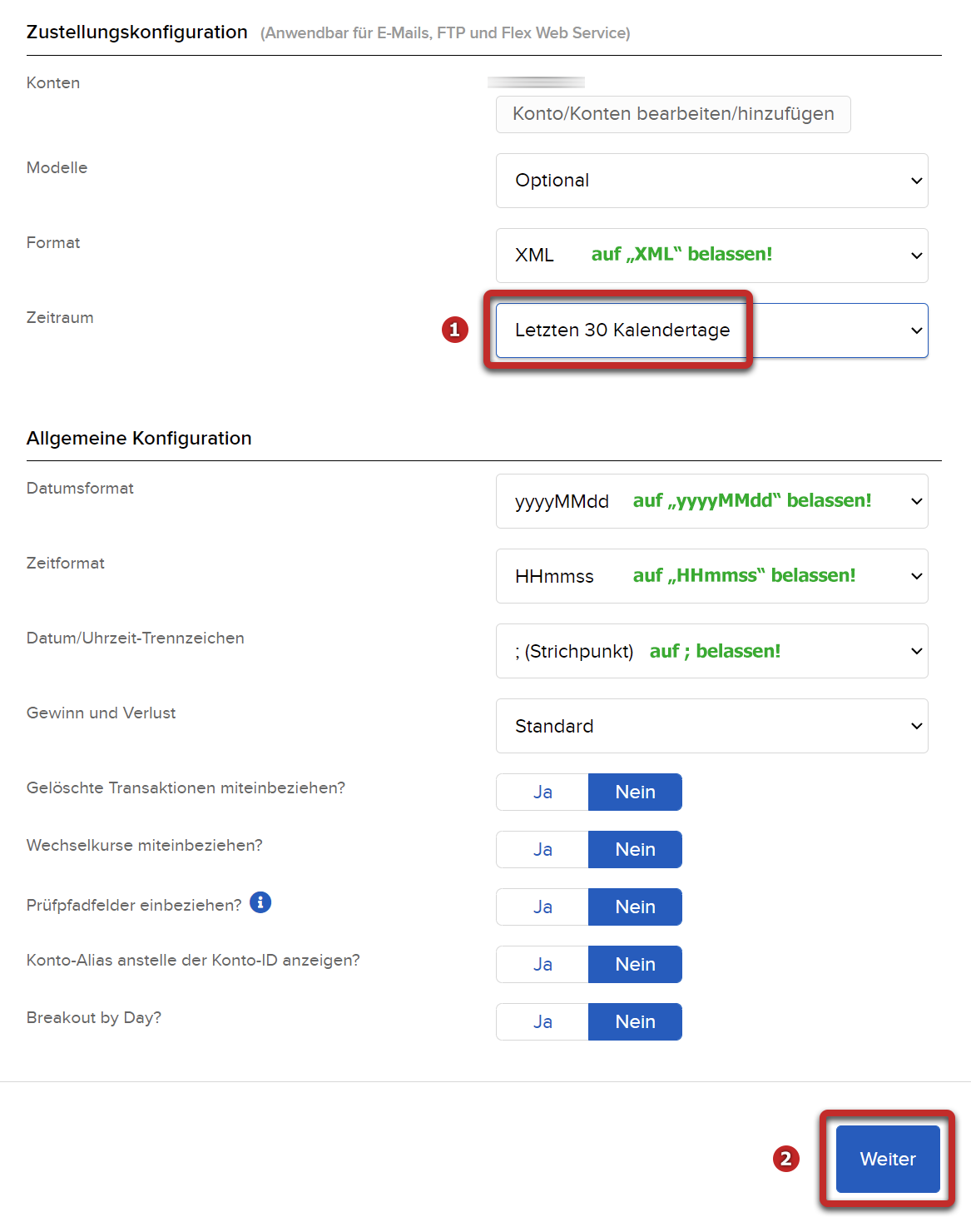971x1232 pixels.
Task: Choose Nein for Konto-Alias anstelle der Konto-ID
Action: [635, 964]
